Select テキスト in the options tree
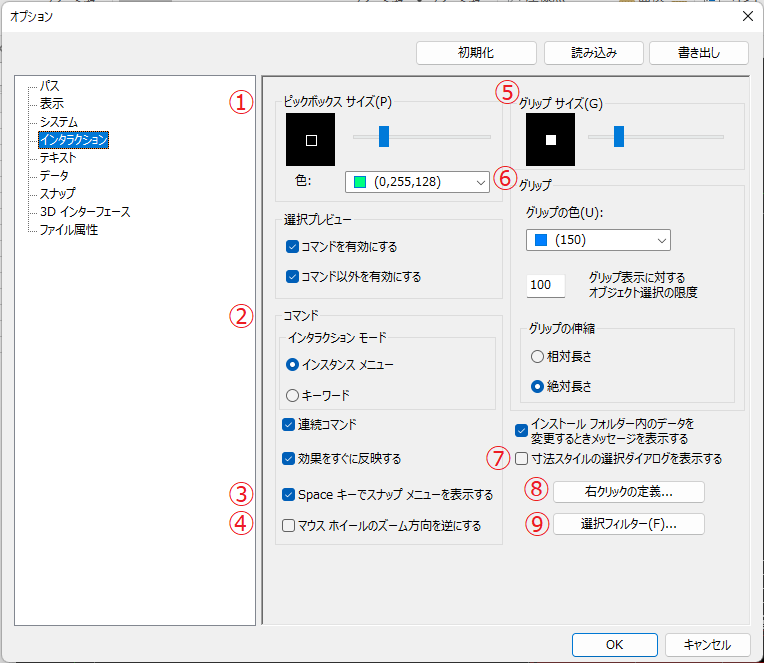The image size is (764, 663). [x=58, y=158]
